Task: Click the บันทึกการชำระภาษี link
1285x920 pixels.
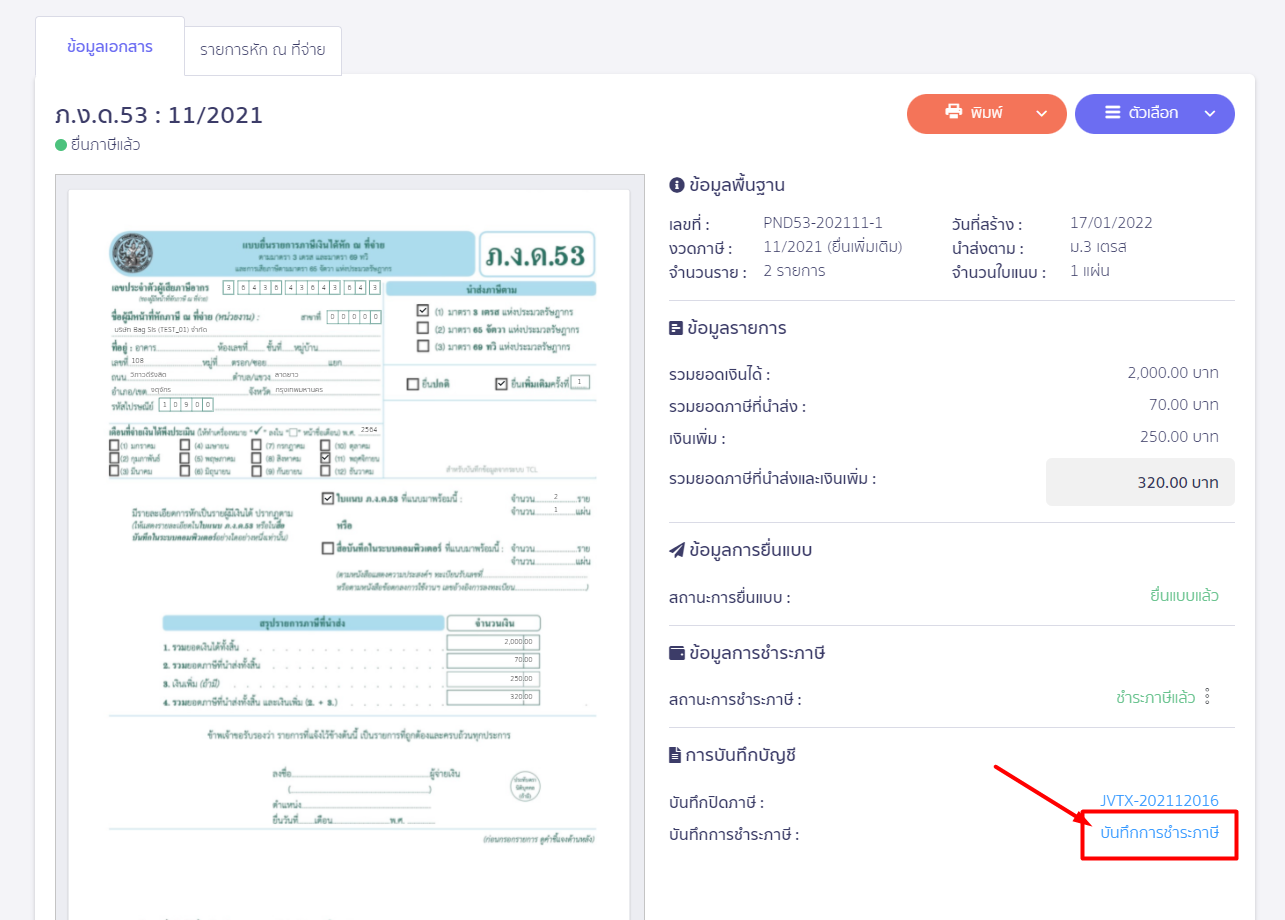Action: tap(1159, 833)
